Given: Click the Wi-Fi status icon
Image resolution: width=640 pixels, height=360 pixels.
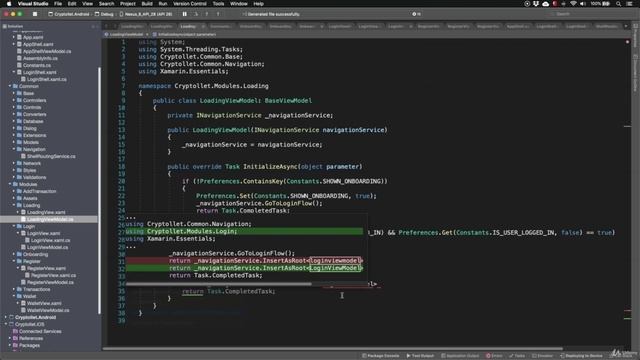Looking at the screenshot, I should click(x=573, y=4).
